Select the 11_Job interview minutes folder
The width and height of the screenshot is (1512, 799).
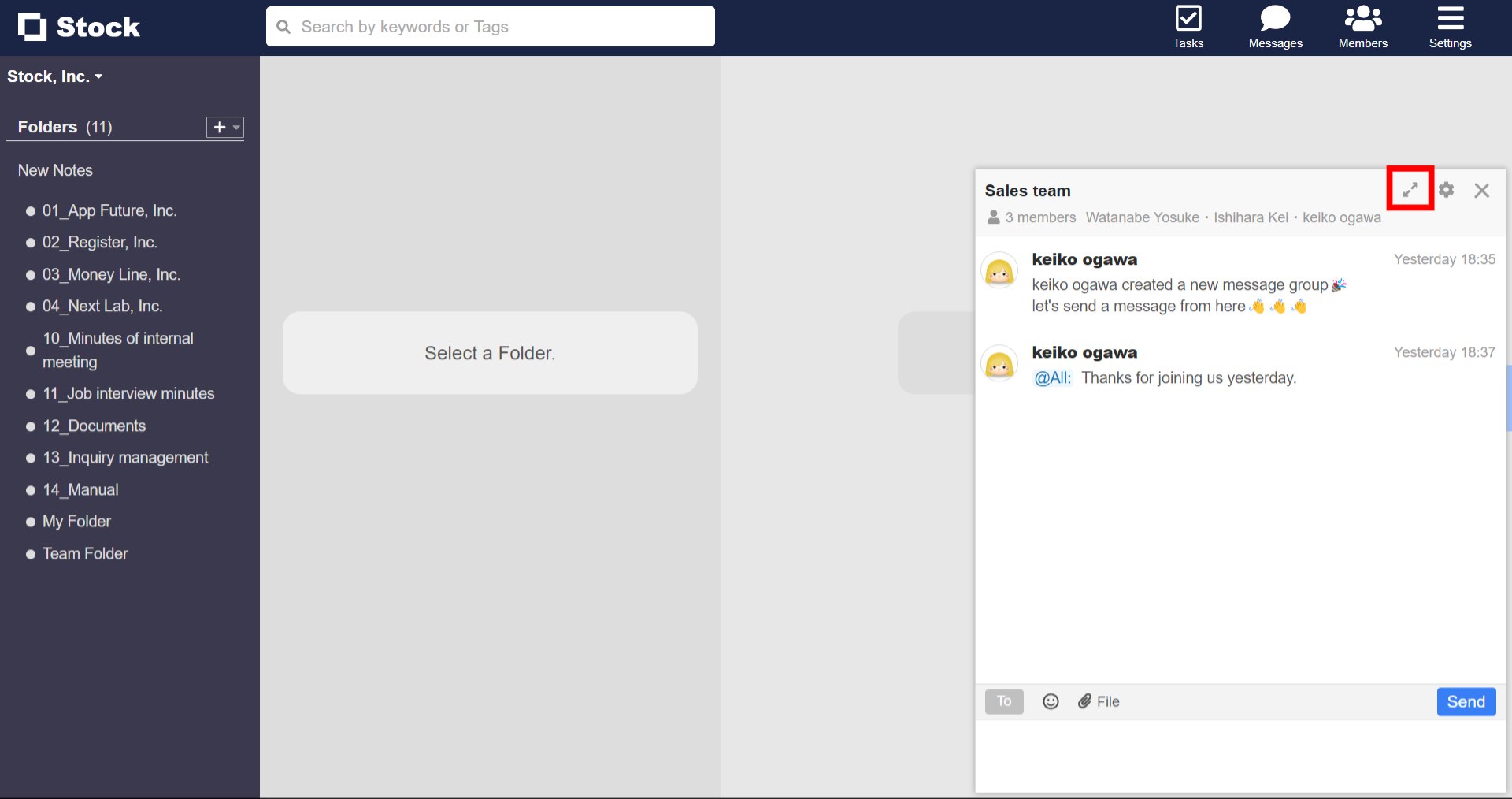coord(128,393)
